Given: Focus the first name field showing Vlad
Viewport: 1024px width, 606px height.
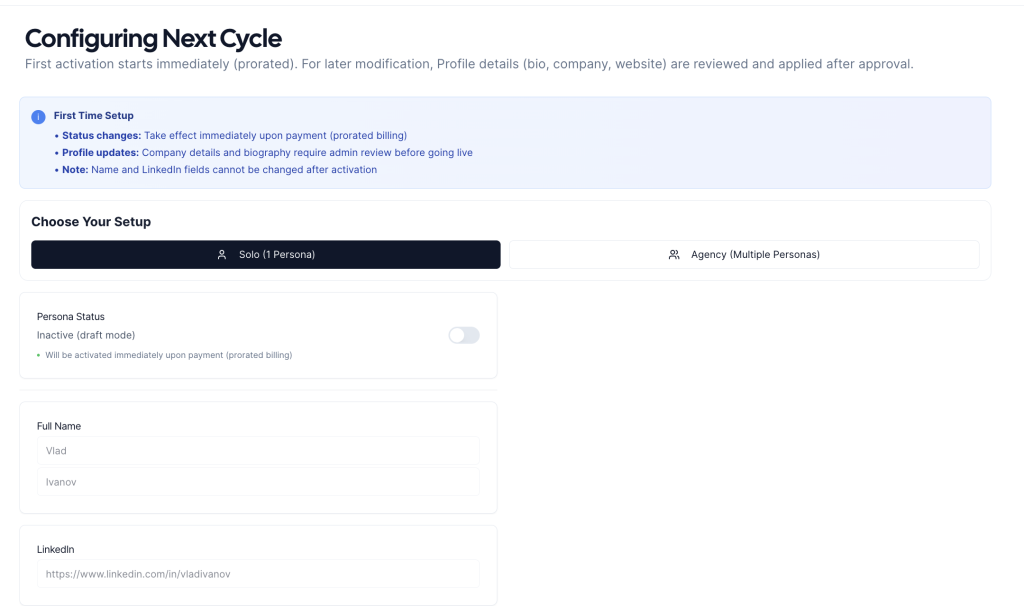Looking at the screenshot, I should coord(258,451).
